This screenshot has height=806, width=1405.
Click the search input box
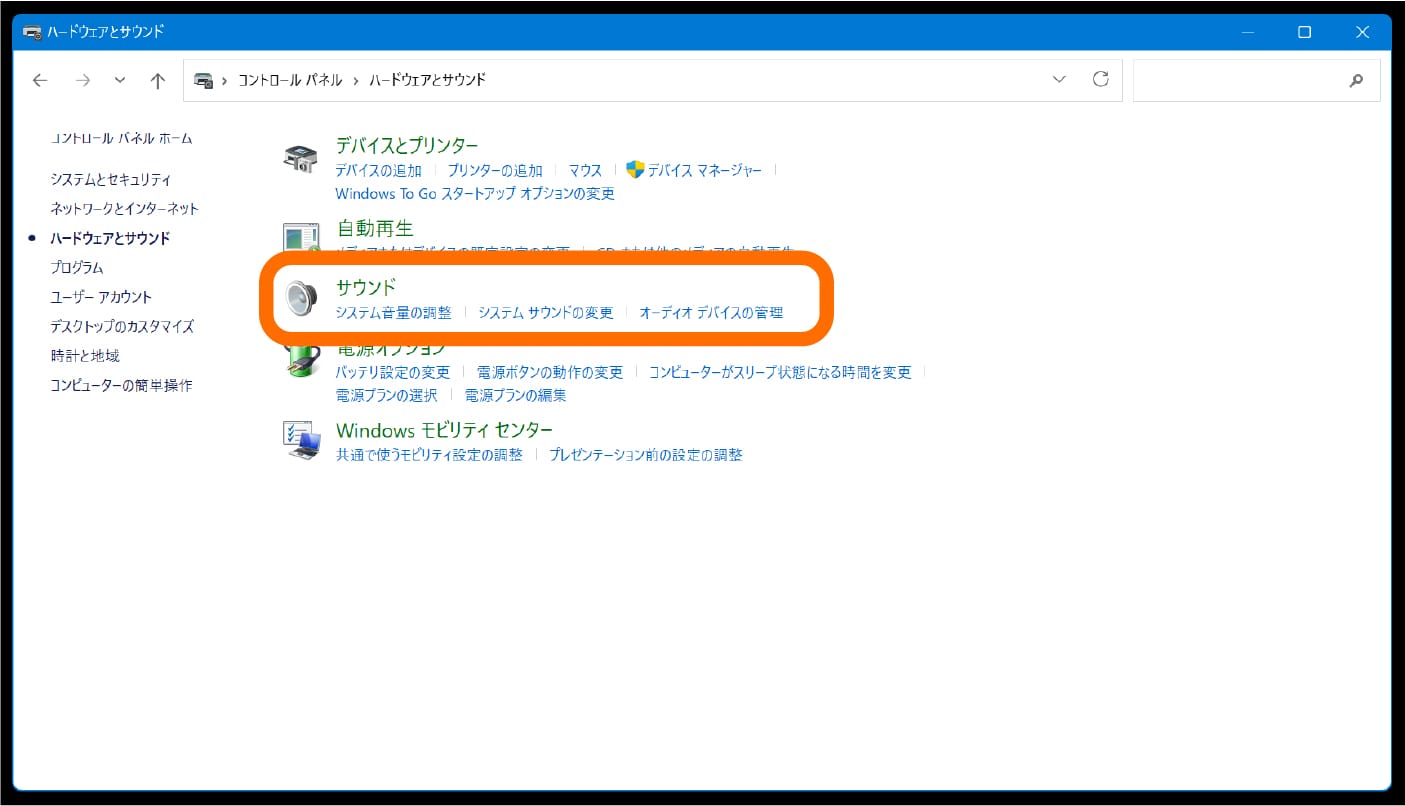click(1256, 80)
